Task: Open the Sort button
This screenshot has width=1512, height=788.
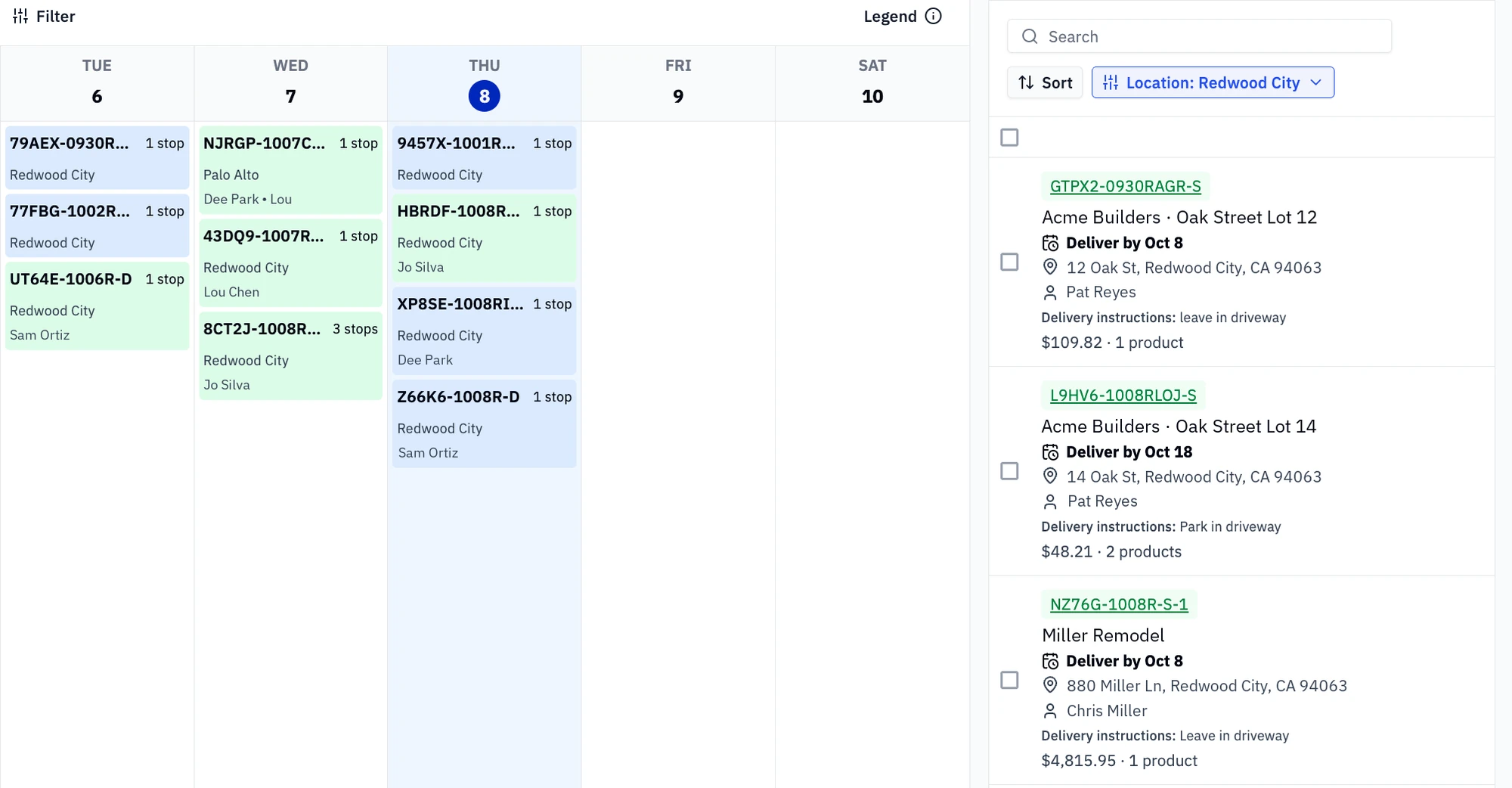Action: 1045,82
